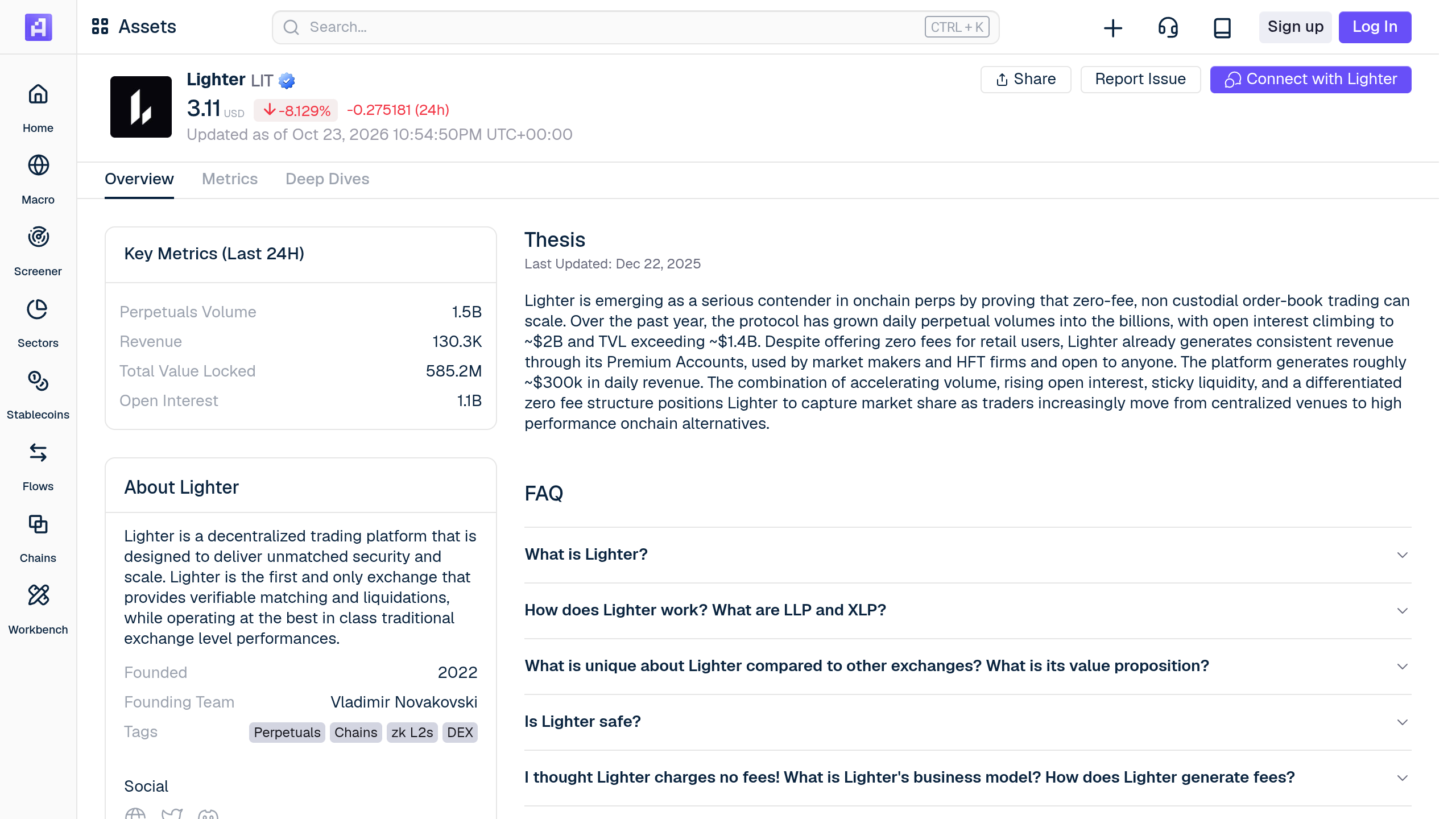Open the Screener radar icon
The width and height of the screenshot is (1456, 819).
click(x=38, y=237)
